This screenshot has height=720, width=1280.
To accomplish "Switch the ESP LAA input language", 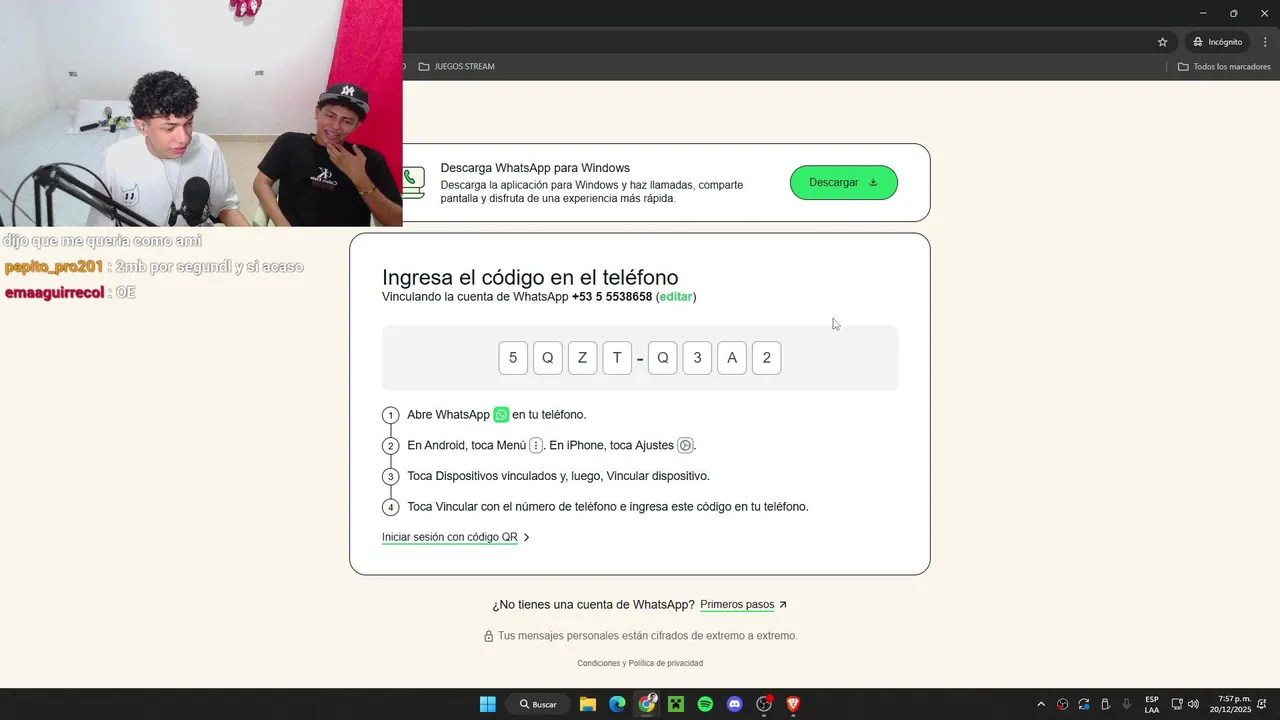I will [x=1152, y=704].
